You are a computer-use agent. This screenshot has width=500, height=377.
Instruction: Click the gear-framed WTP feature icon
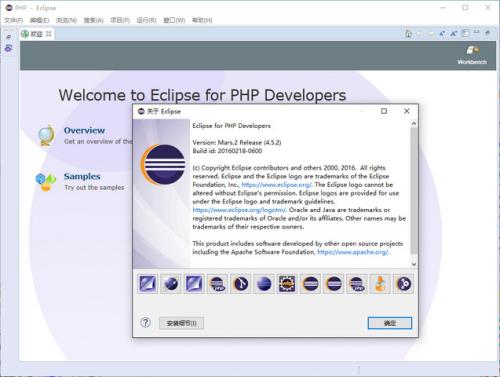click(x=287, y=284)
